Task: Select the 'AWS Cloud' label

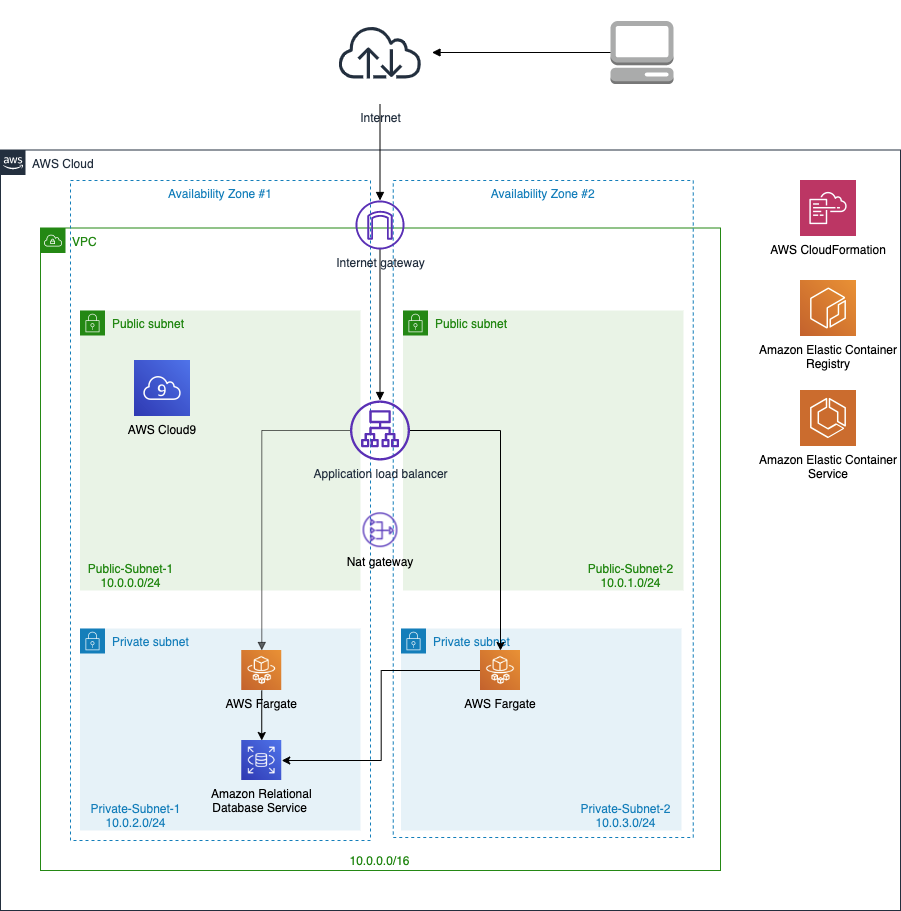Action: click(63, 164)
